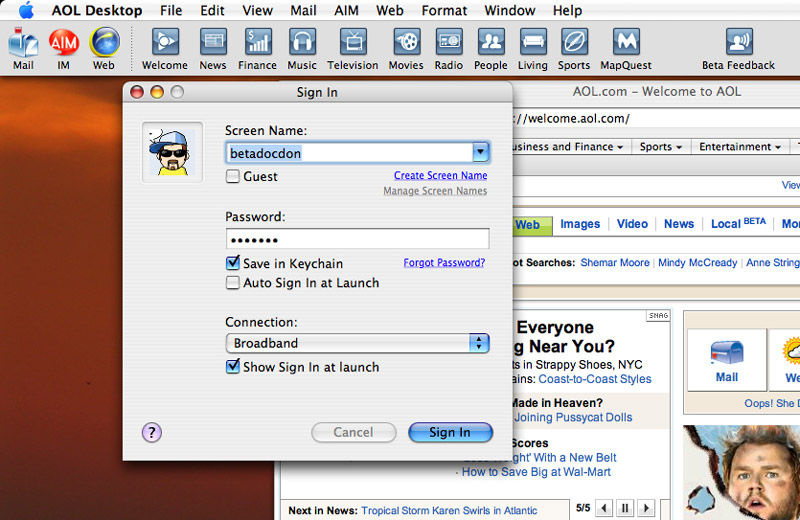Open the Mail menu in menu bar

point(303,10)
